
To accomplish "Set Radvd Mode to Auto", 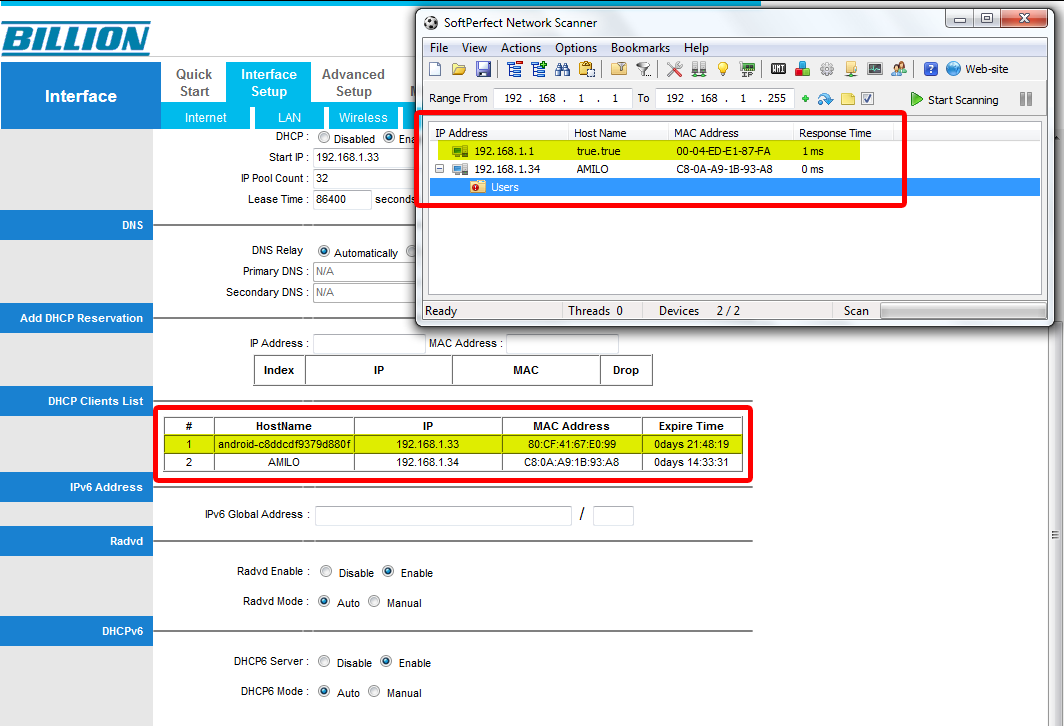I will [324, 601].
